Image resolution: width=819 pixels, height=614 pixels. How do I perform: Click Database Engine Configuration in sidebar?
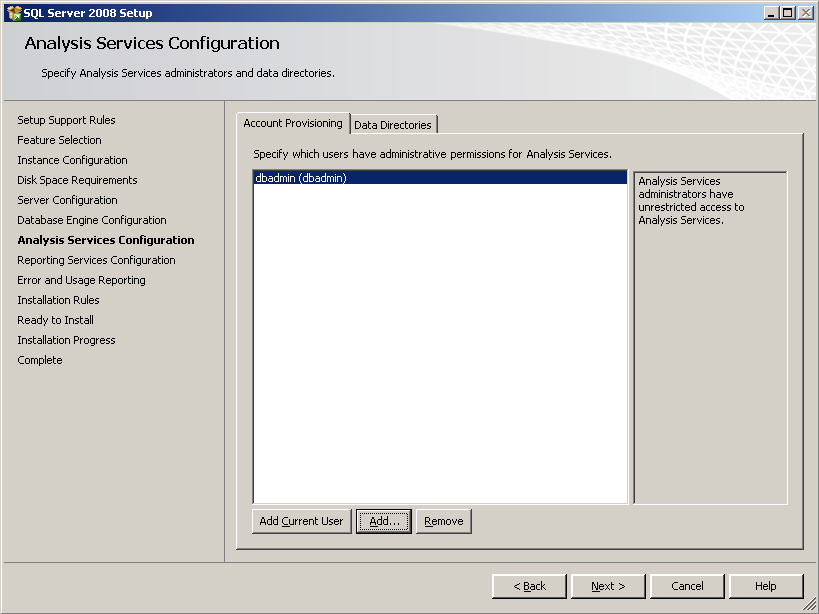pos(92,220)
